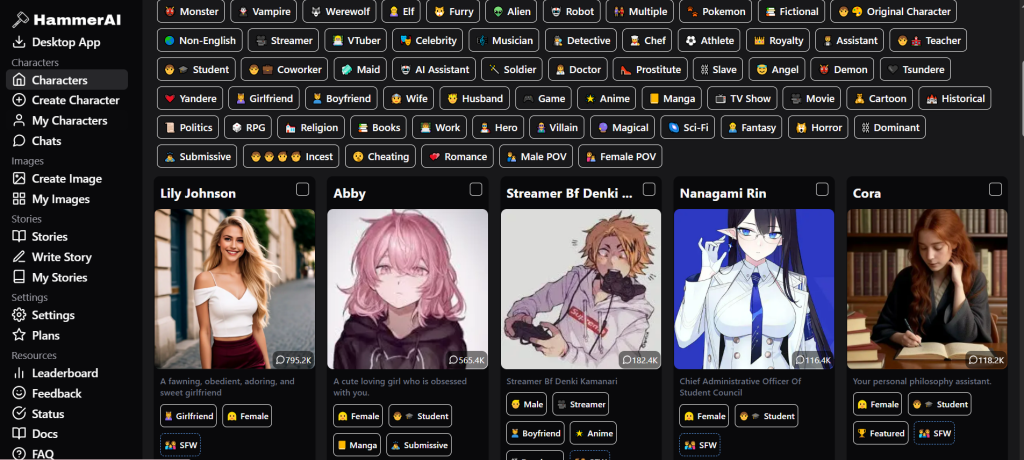Open Chats via the speech bubble icon
This screenshot has height=460, width=1024.
[20, 140]
